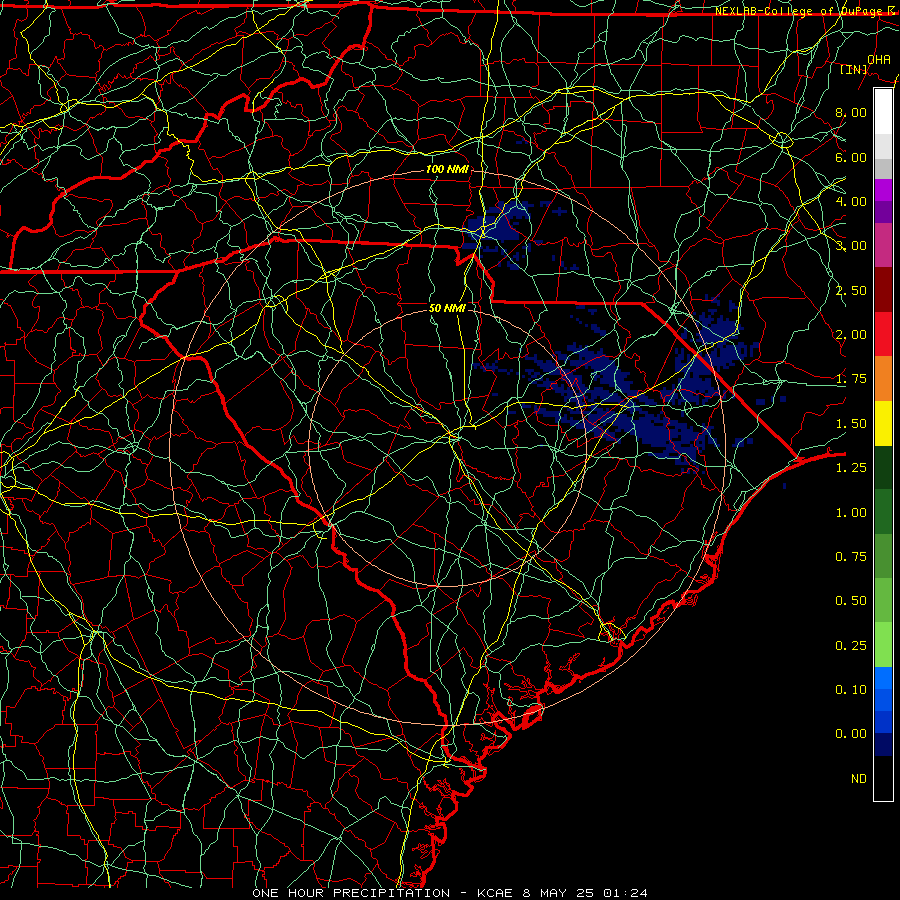Viewport: 900px width, 900px height.
Task: Click the 8.00 legend value
Action: point(851,112)
